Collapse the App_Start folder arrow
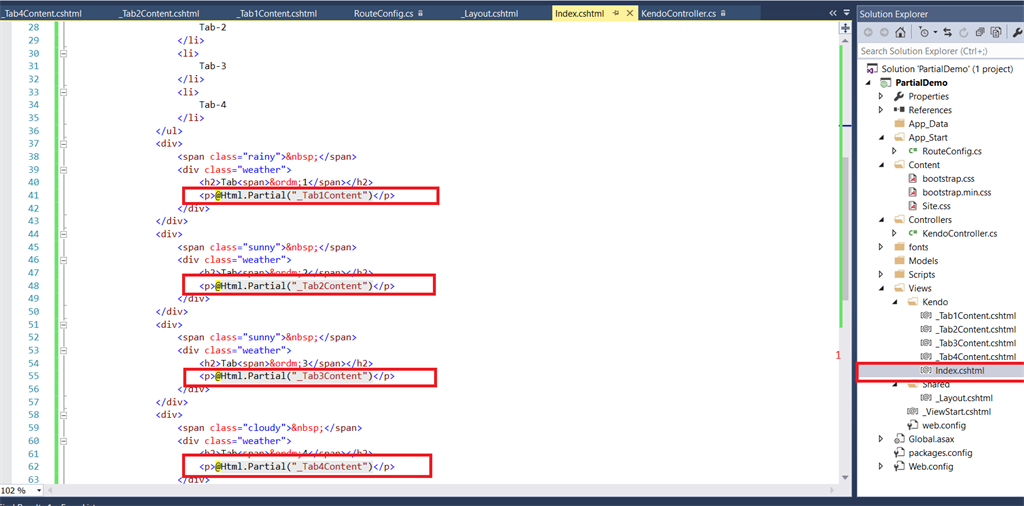 pyautogui.click(x=881, y=138)
